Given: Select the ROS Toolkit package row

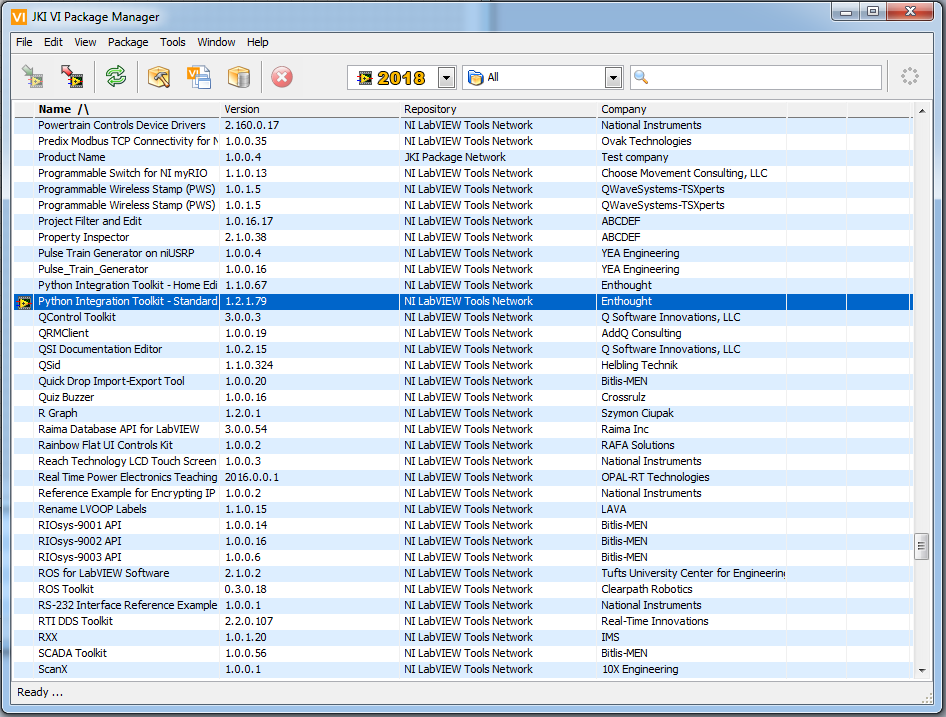Looking at the screenshot, I should tap(66, 589).
